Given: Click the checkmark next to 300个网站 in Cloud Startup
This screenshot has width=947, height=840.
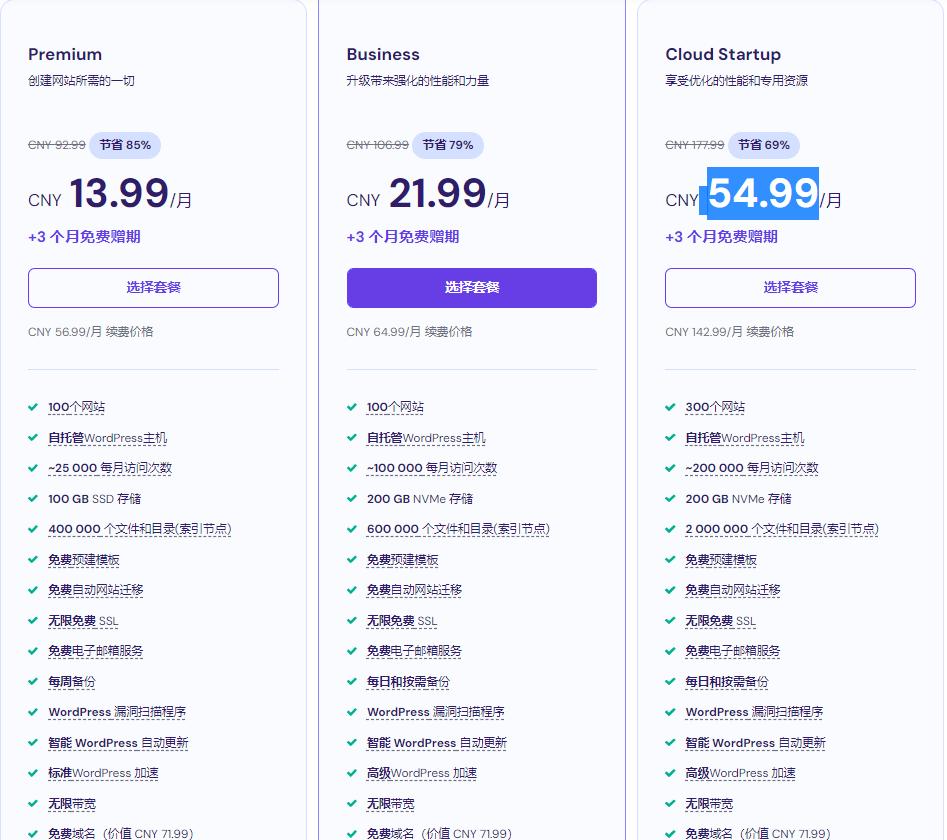Looking at the screenshot, I should click(672, 407).
